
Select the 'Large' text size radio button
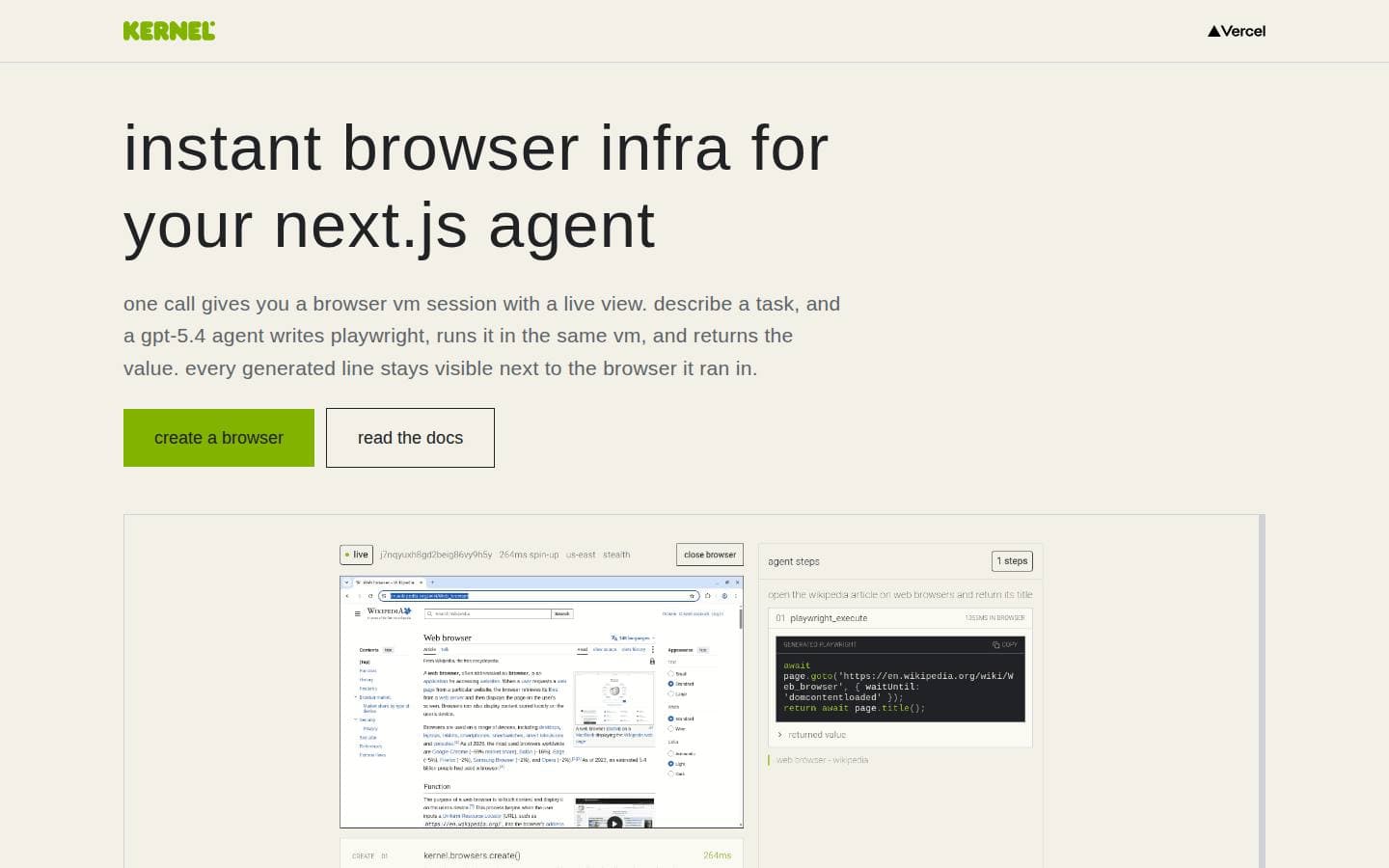(670, 693)
